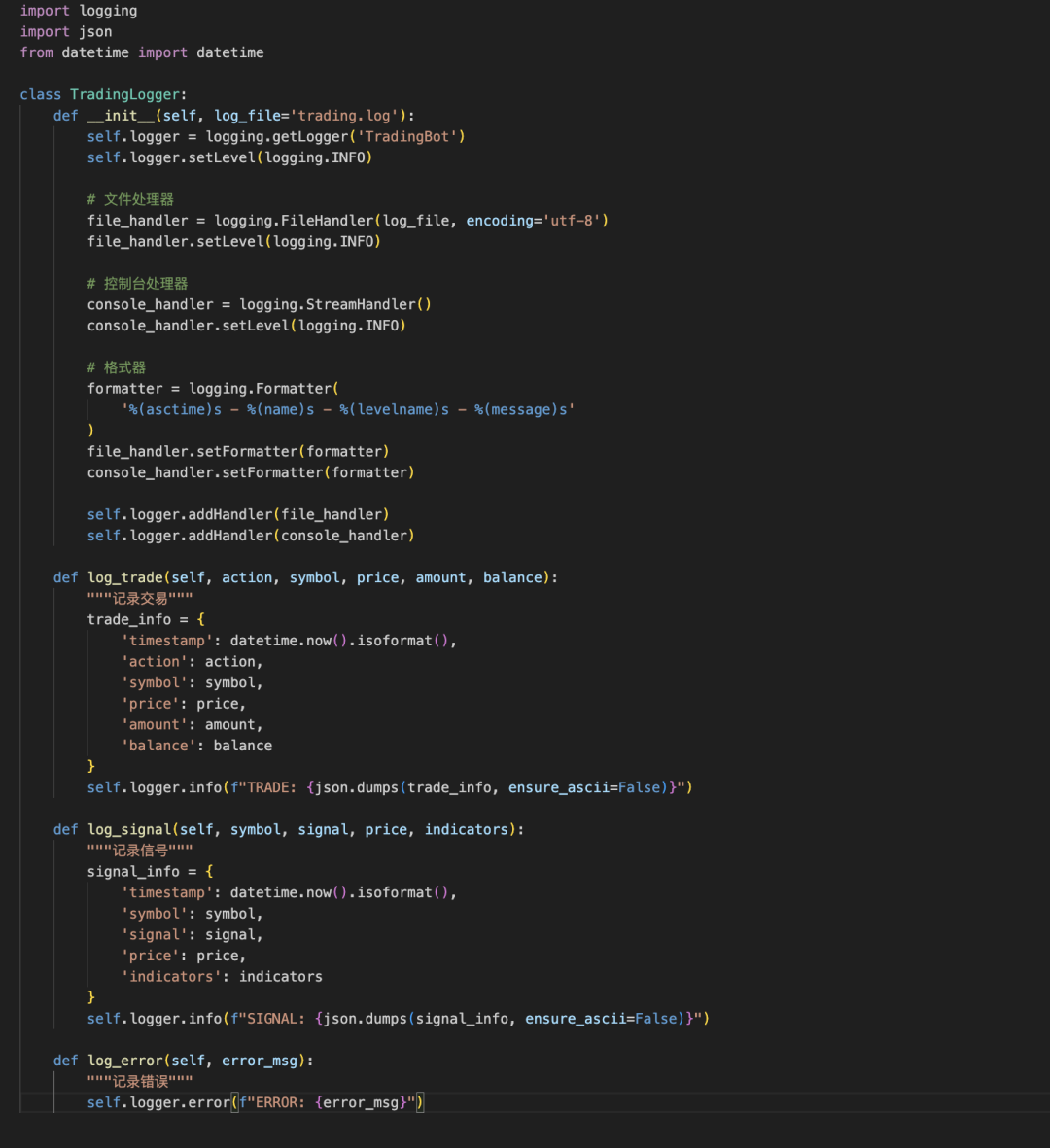Click the self.logger.setLevel(logging.INFO) line

(229, 157)
